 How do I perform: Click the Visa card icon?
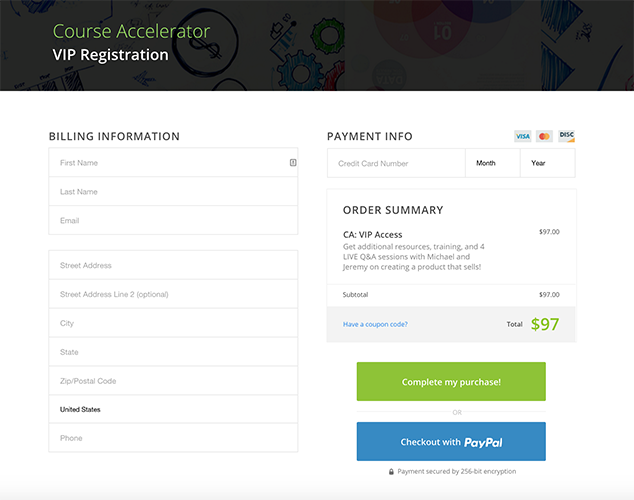tap(523, 136)
